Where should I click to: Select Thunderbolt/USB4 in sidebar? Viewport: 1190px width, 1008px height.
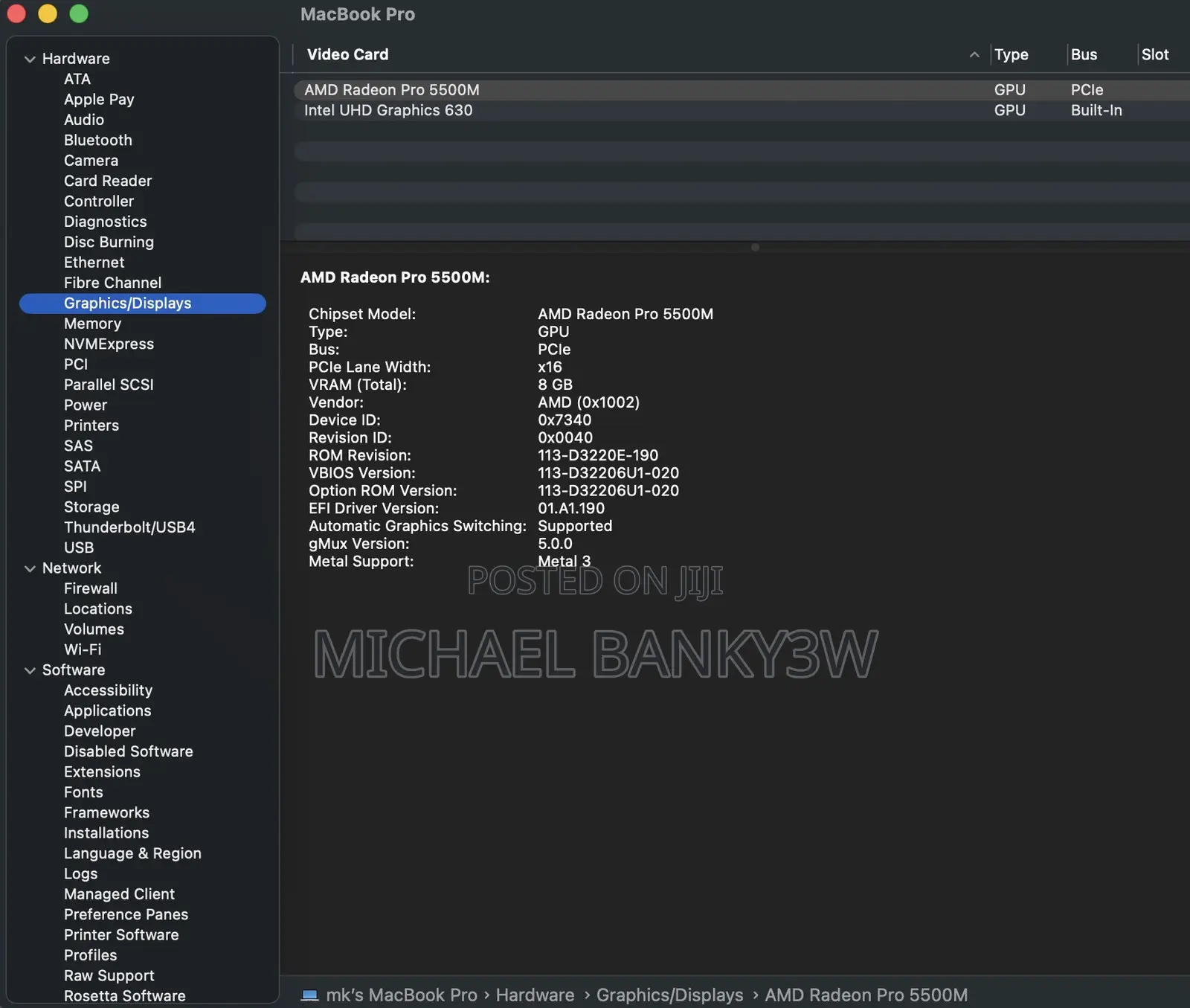pyautogui.click(x=129, y=527)
